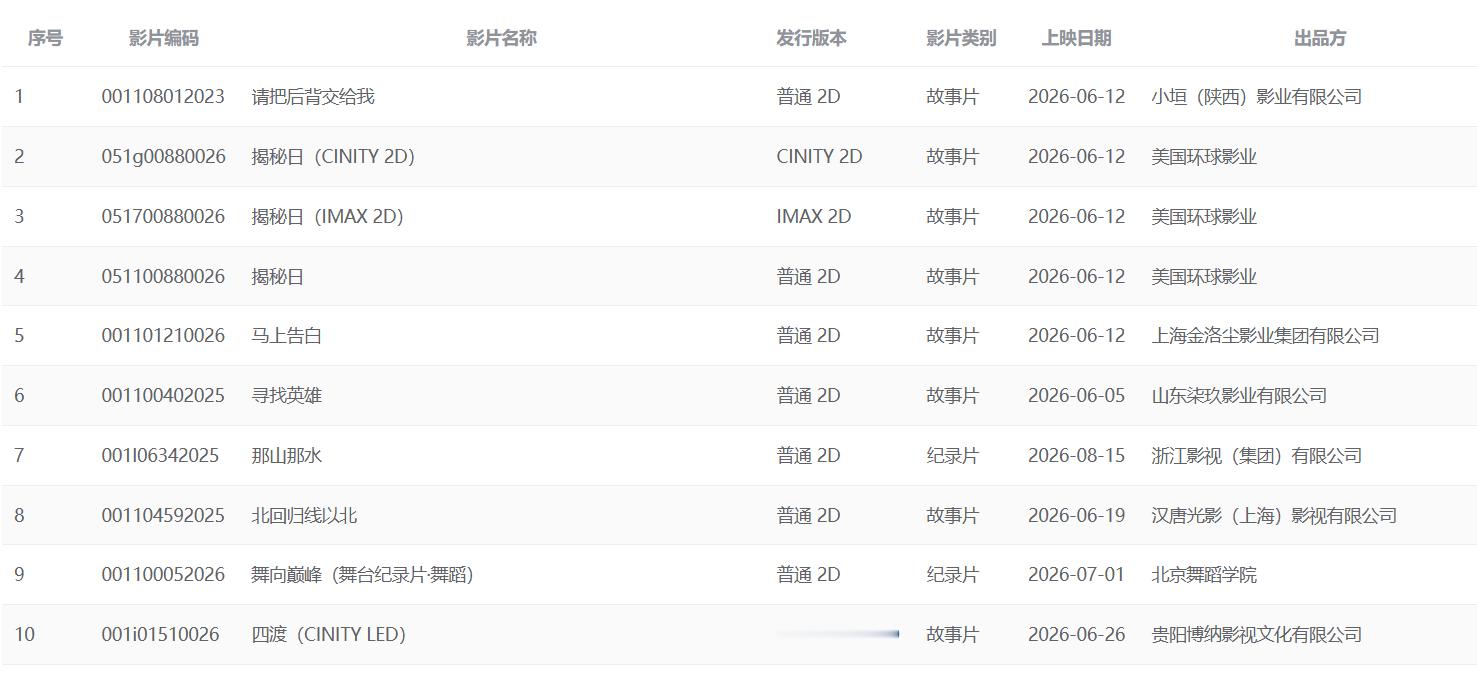Click 普通 2D in the 北回归线以北 row
The image size is (1477, 673).
coord(808,516)
